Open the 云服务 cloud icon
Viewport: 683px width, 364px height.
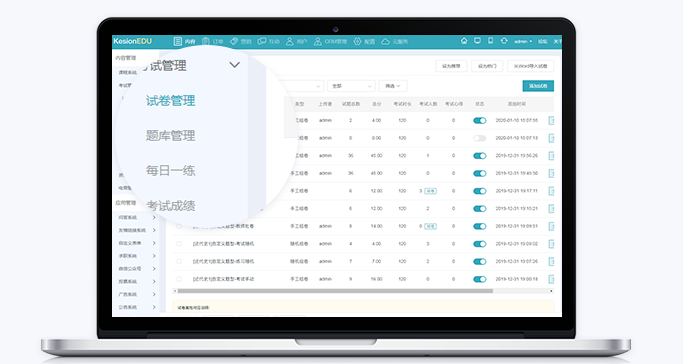385,41
